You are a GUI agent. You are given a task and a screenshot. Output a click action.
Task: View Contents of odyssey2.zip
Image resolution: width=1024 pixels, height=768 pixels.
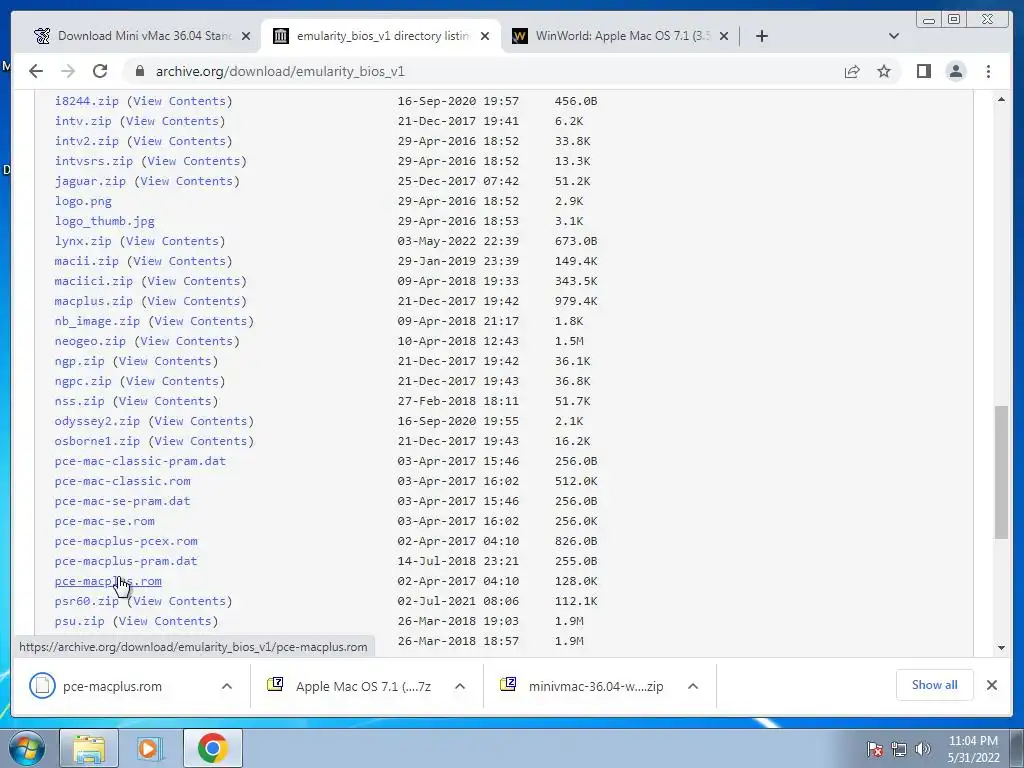click(x=202, y=421)
